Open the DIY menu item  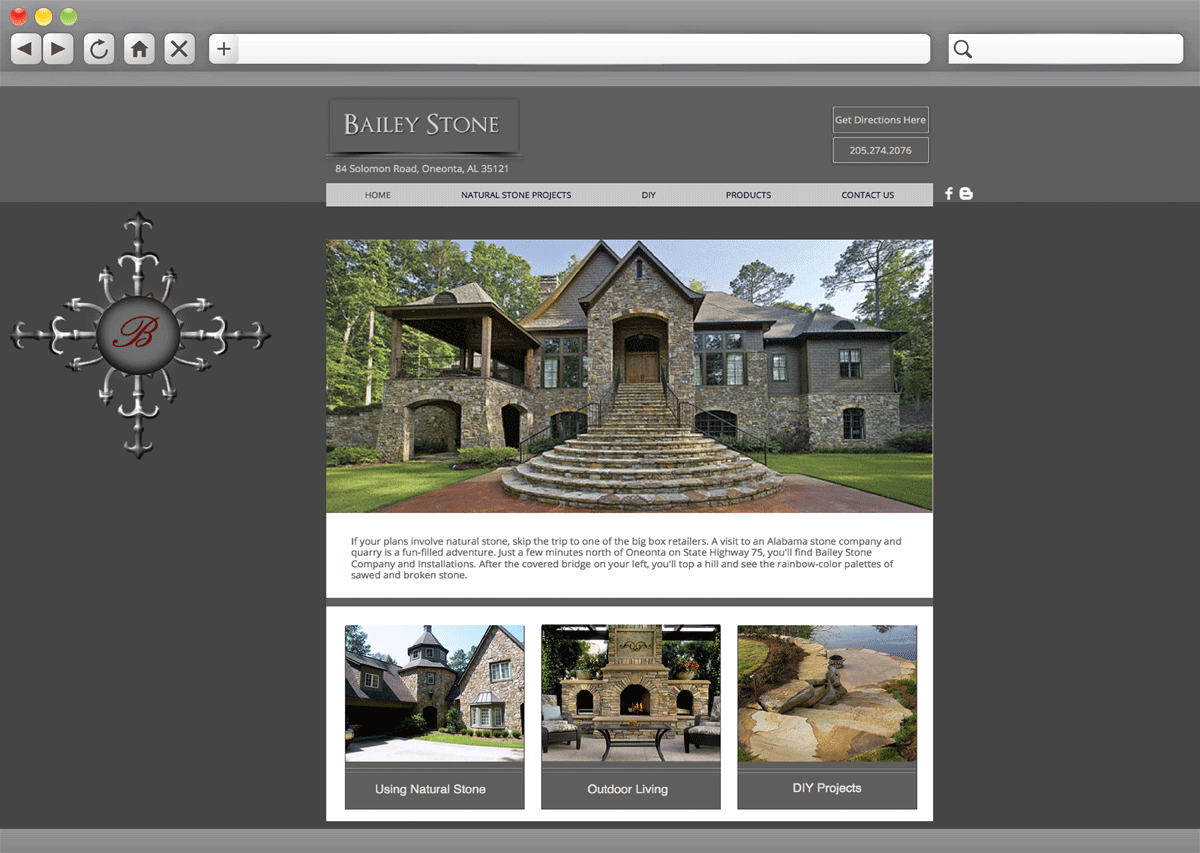click(x=649, y=195)
